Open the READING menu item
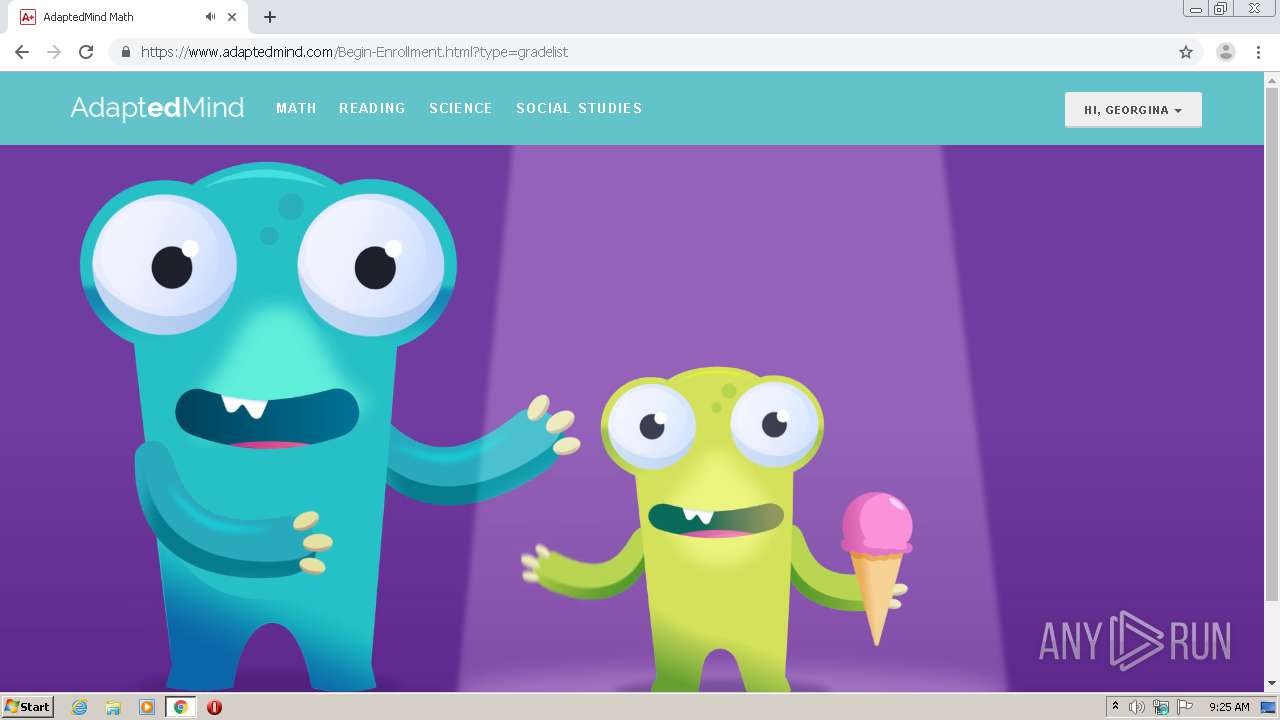This screenshot has width=1280, height=720. (x=372, y=108)
